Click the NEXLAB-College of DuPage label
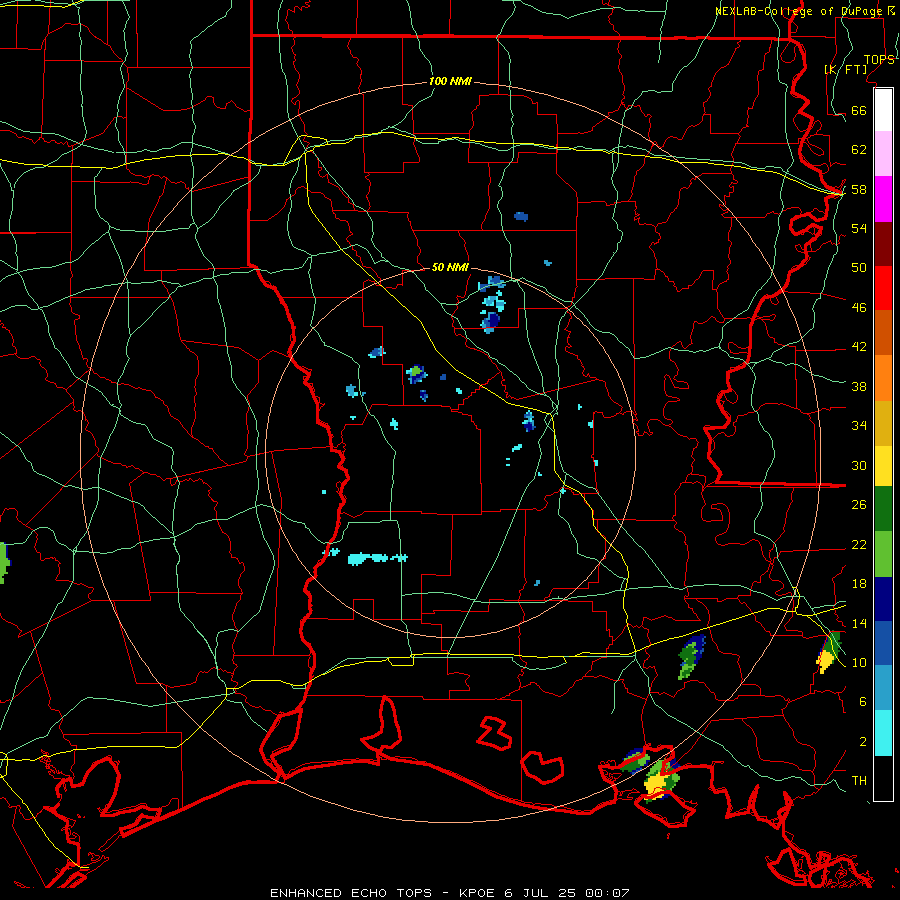 click(800, 11)
